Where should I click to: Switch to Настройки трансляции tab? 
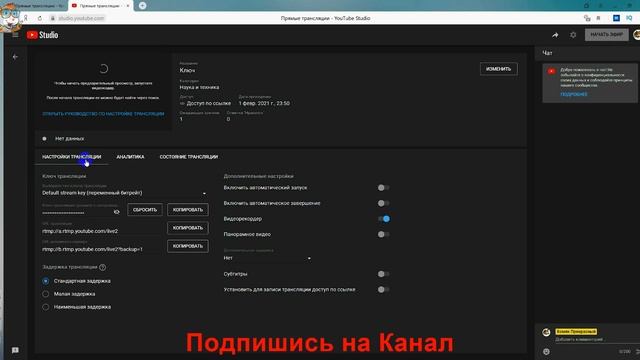71,157
